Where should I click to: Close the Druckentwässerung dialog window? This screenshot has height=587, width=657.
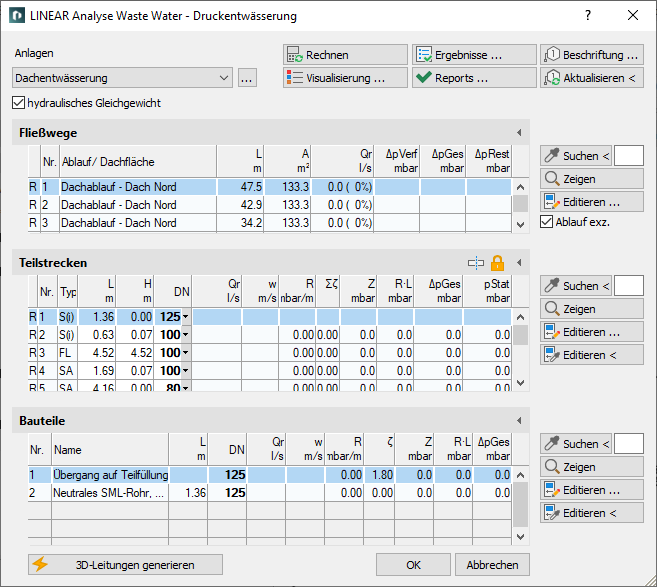[633, 16]
